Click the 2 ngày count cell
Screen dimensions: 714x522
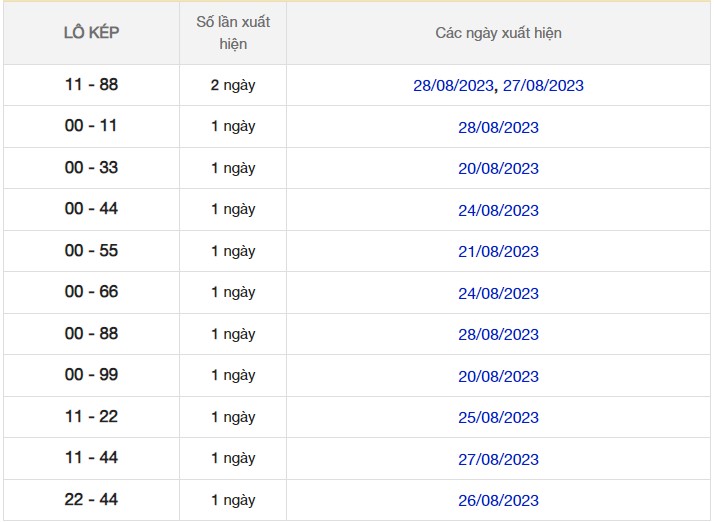click(233, 85)
